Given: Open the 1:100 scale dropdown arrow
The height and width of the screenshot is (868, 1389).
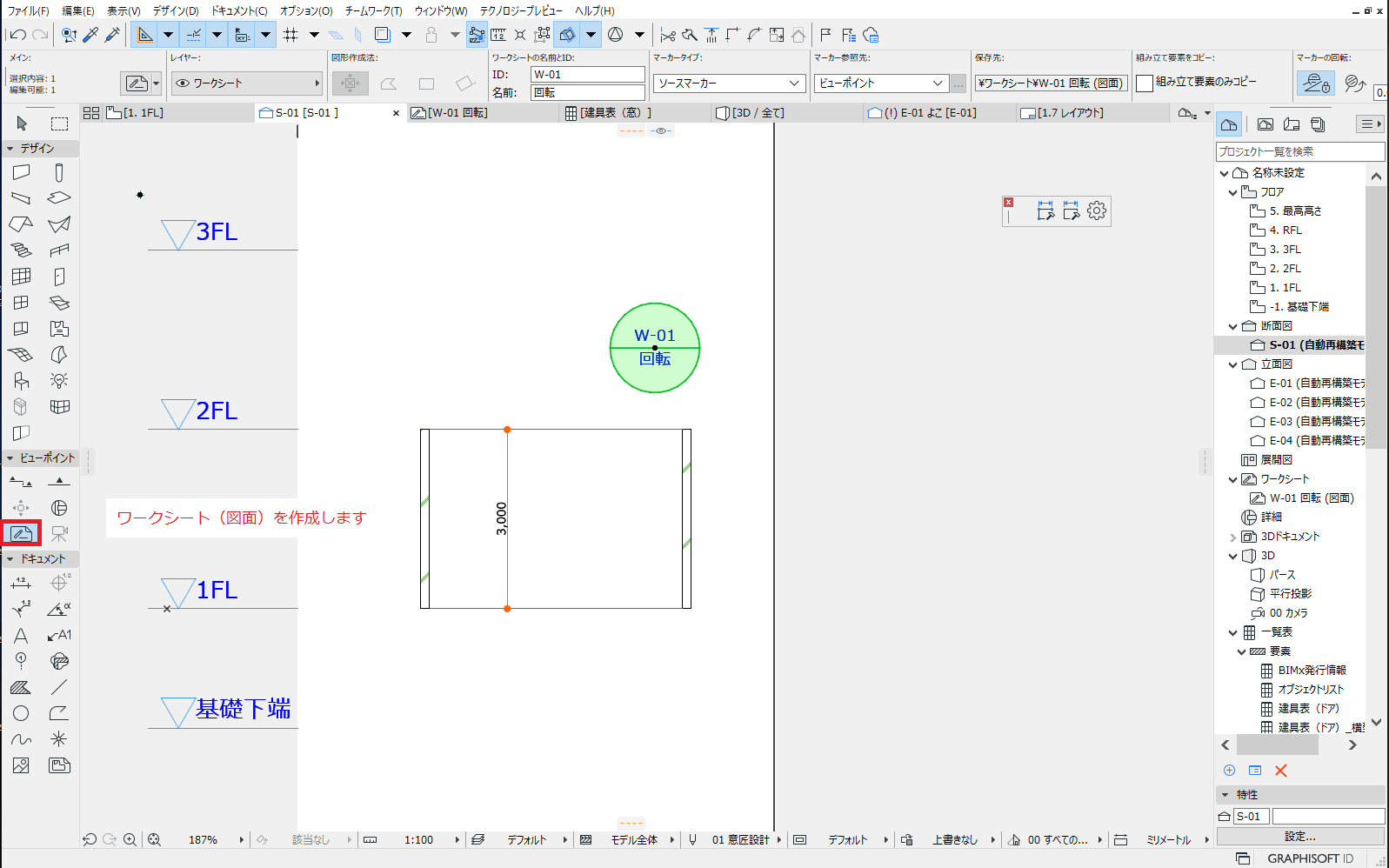Looking at the screenshot, I should click(457, 840).
